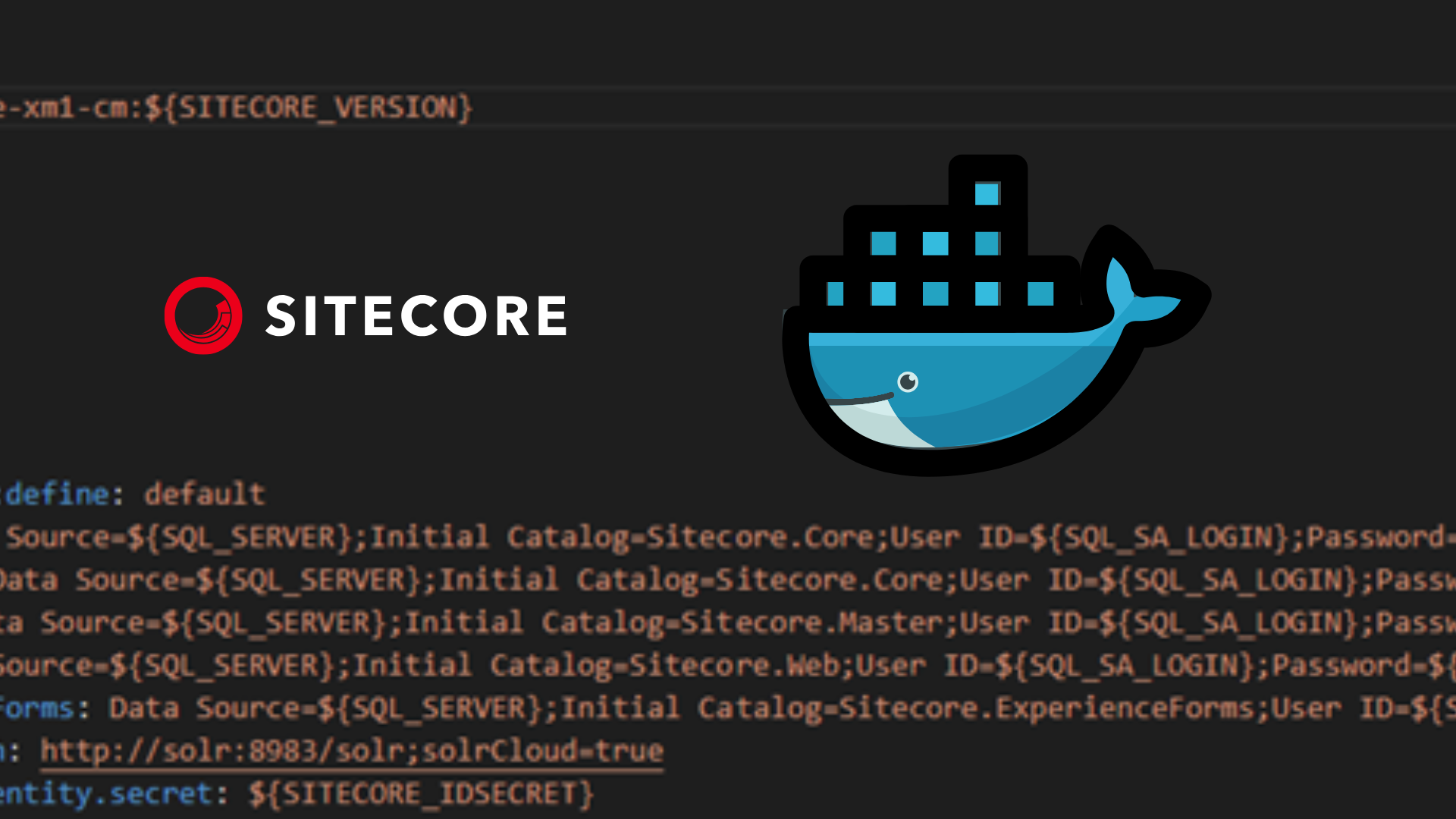Click the leftmost container in whale's bottom row
Screen dimensions: 1456x819
835,293
